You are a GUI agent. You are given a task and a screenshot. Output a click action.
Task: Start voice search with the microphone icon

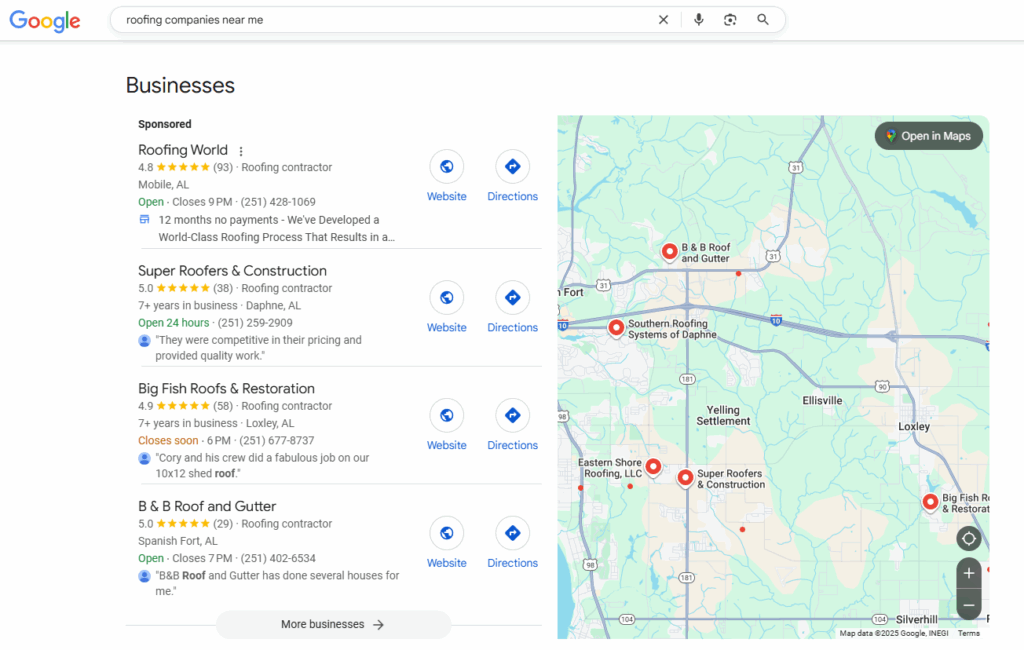click(698, 20)
